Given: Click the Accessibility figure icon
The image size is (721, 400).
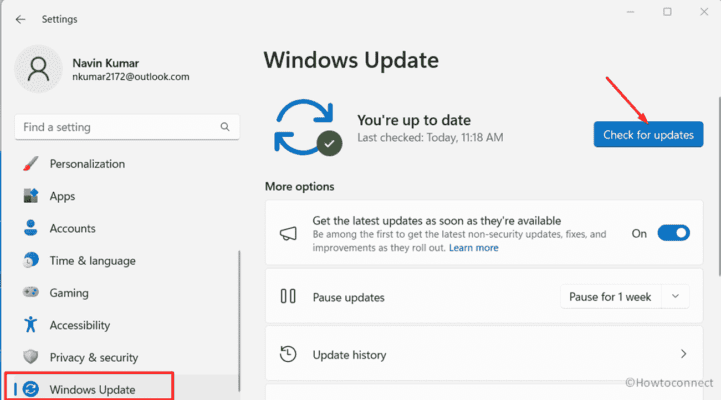Looking at the screenshot, I should click(31, 325).
